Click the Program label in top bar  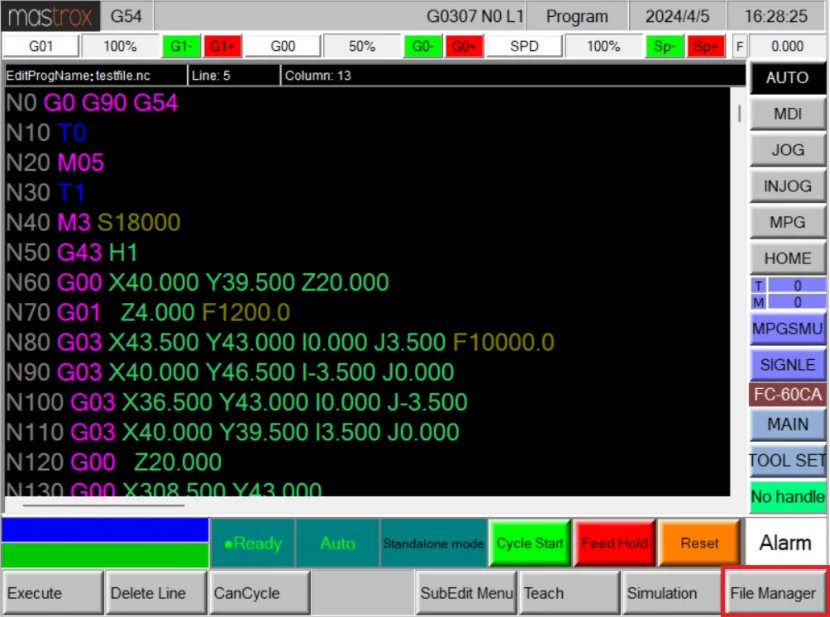tap(576, 16)
